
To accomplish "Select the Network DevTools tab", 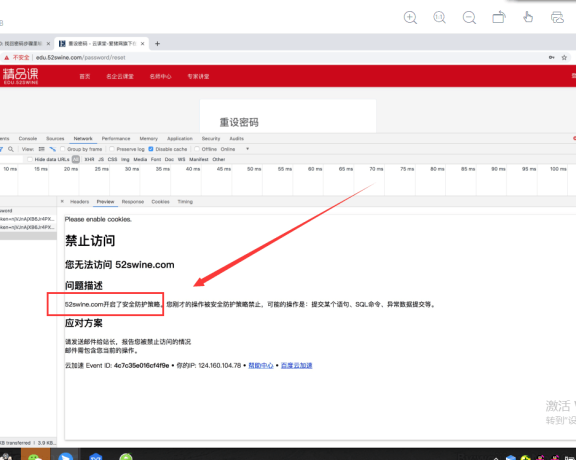I will [83, 139].
